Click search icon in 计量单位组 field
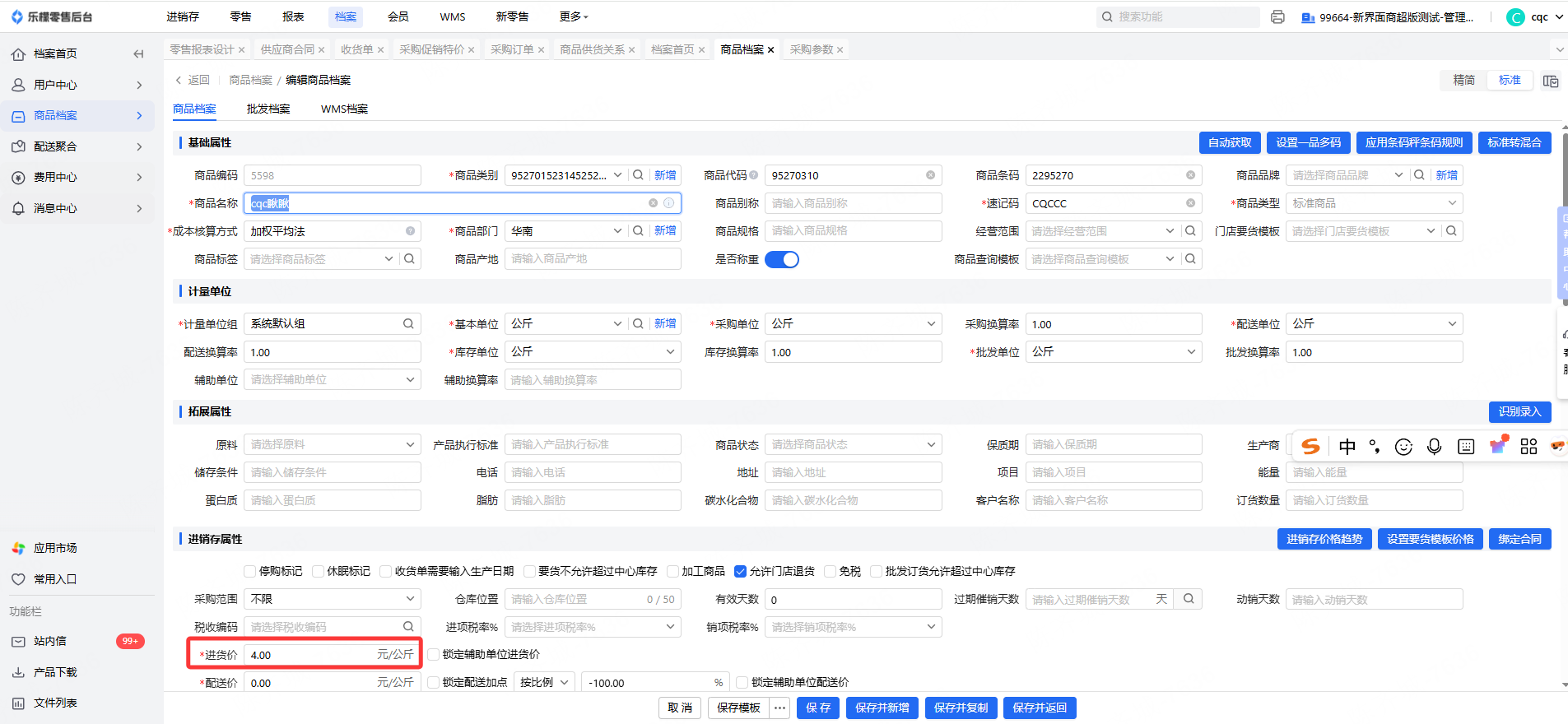Viewport: 1568px width, 724px height. 408,324
